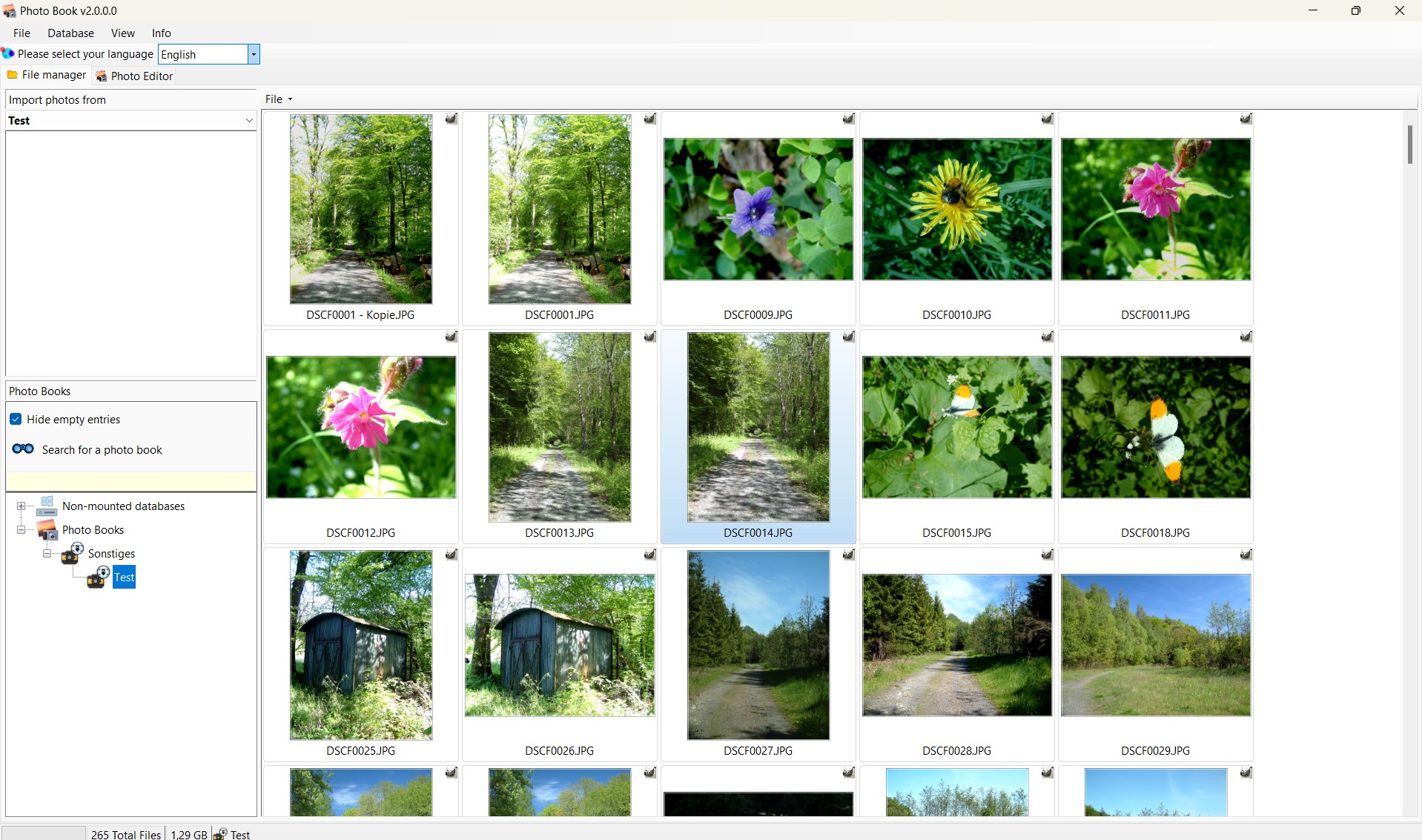Click the status bar Test book icon
This screenshot has height=840, width=1422.
point(220,834)
